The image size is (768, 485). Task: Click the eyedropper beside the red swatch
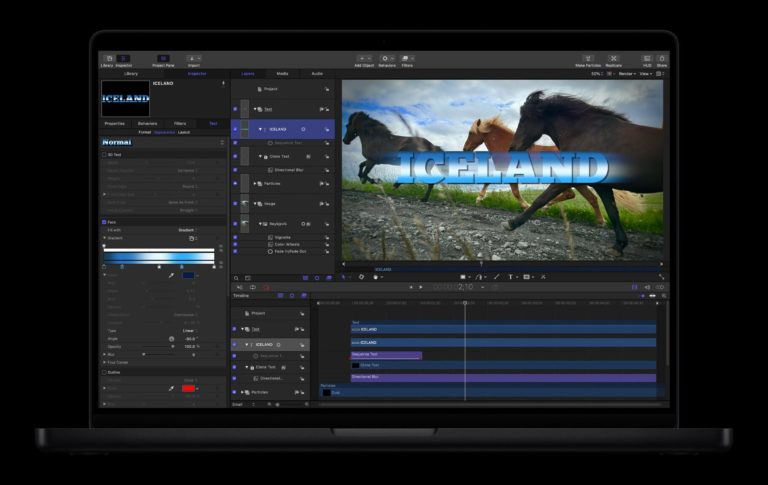pyautogui.click(x=171, y=388)
